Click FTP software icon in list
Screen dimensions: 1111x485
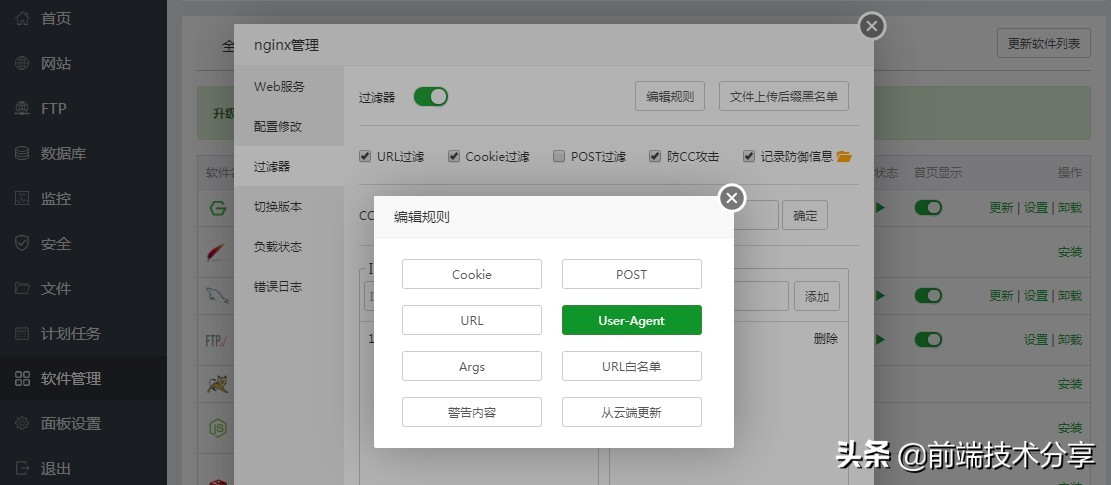coord(215,341)
